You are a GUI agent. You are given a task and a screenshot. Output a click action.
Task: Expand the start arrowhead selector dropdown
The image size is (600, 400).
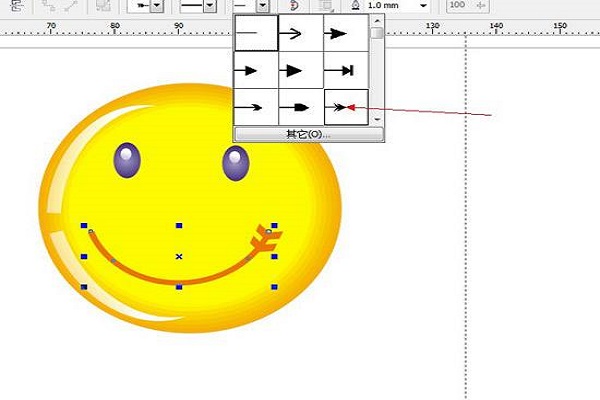pyautogui.click(x=157, y=6)
